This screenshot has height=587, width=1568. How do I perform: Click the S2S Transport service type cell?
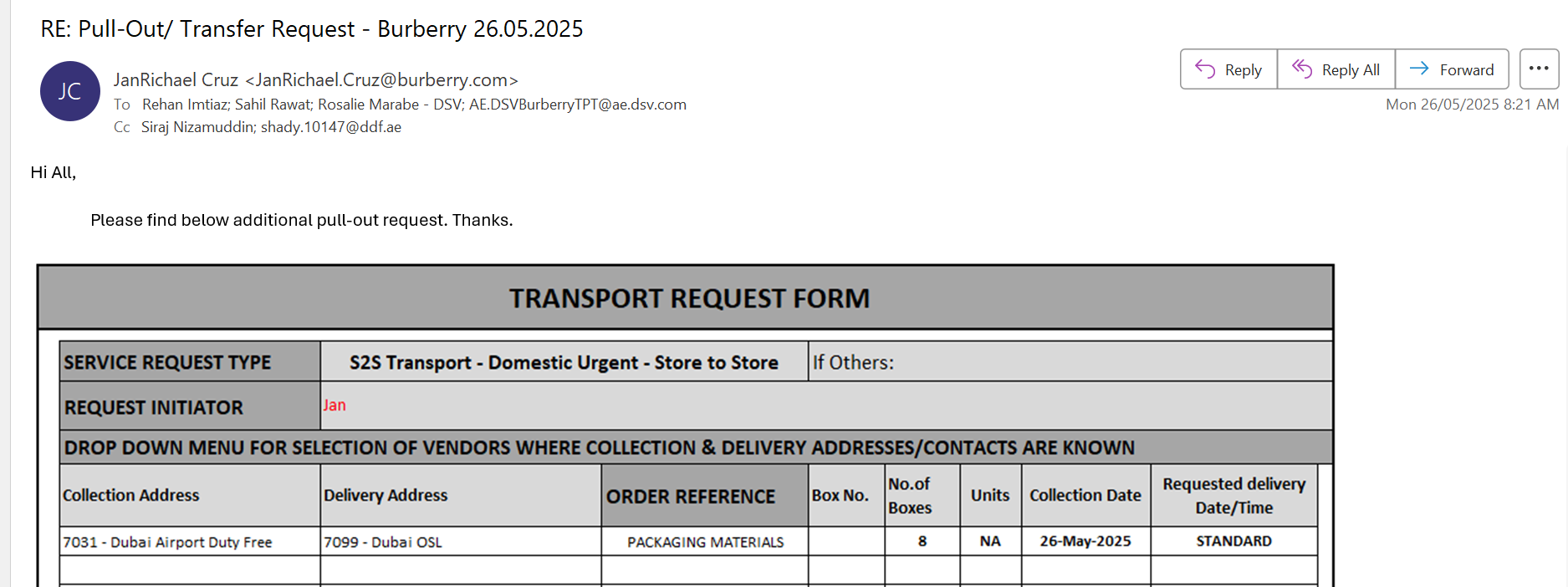click(x=564, y=362)
